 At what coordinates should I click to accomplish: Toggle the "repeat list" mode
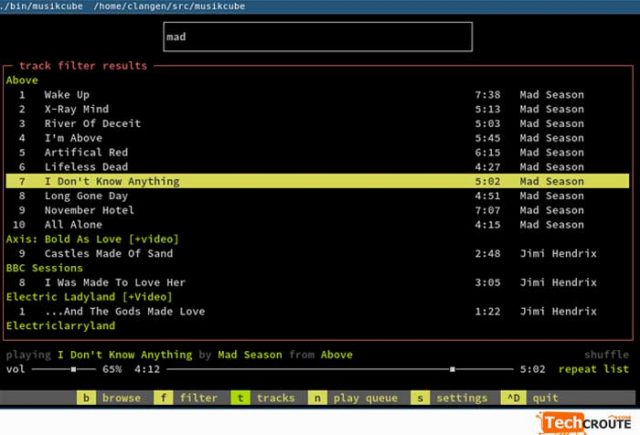[x=593, y=369]
